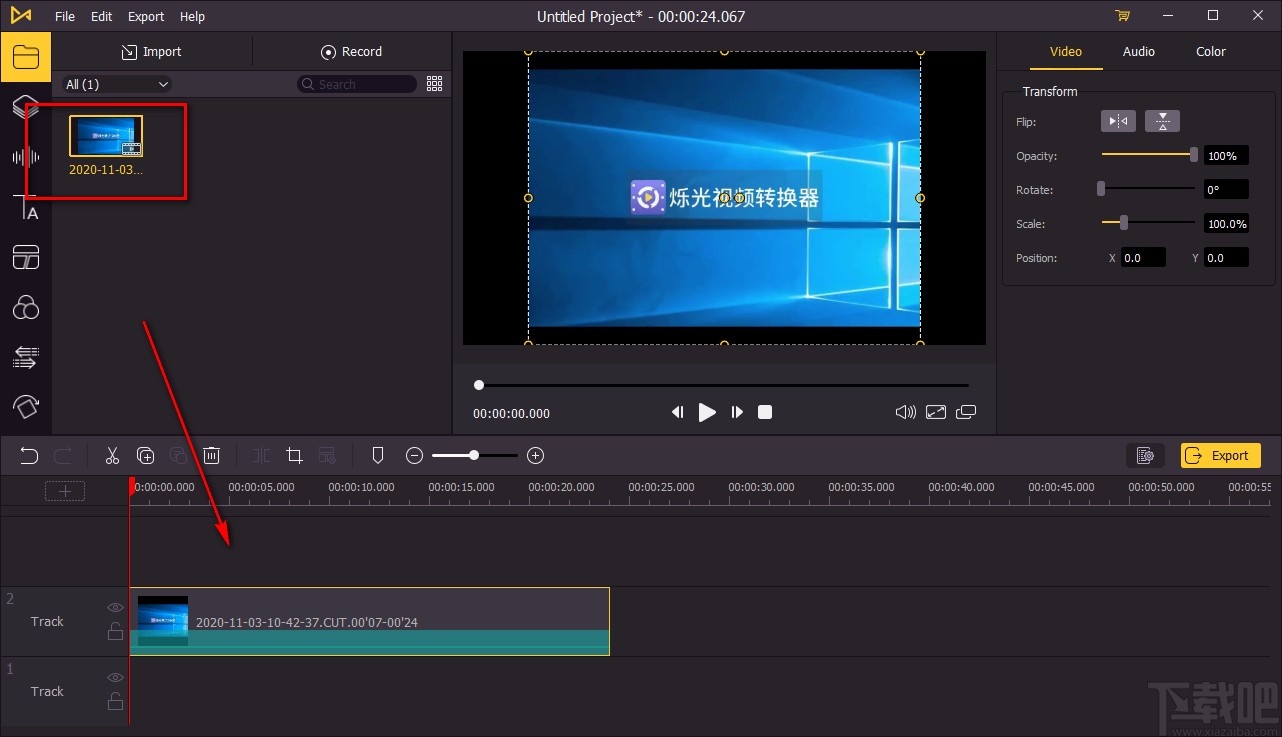The height and width of the screenshot is (737, 1282).
Task: Open the grid view options for media library
Action: [x=434, y=84]
